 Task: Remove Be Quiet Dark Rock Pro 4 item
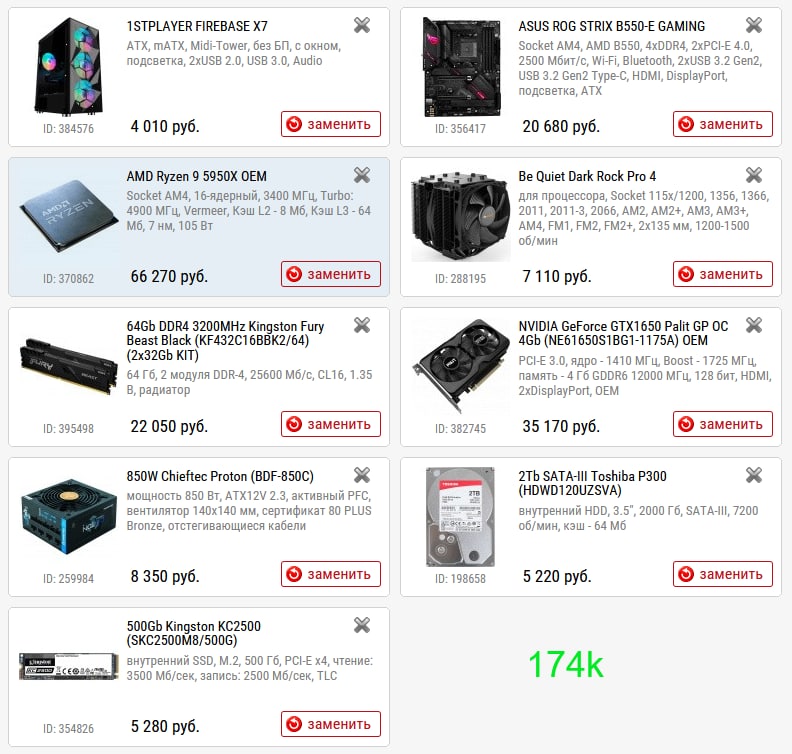point(754,175)
